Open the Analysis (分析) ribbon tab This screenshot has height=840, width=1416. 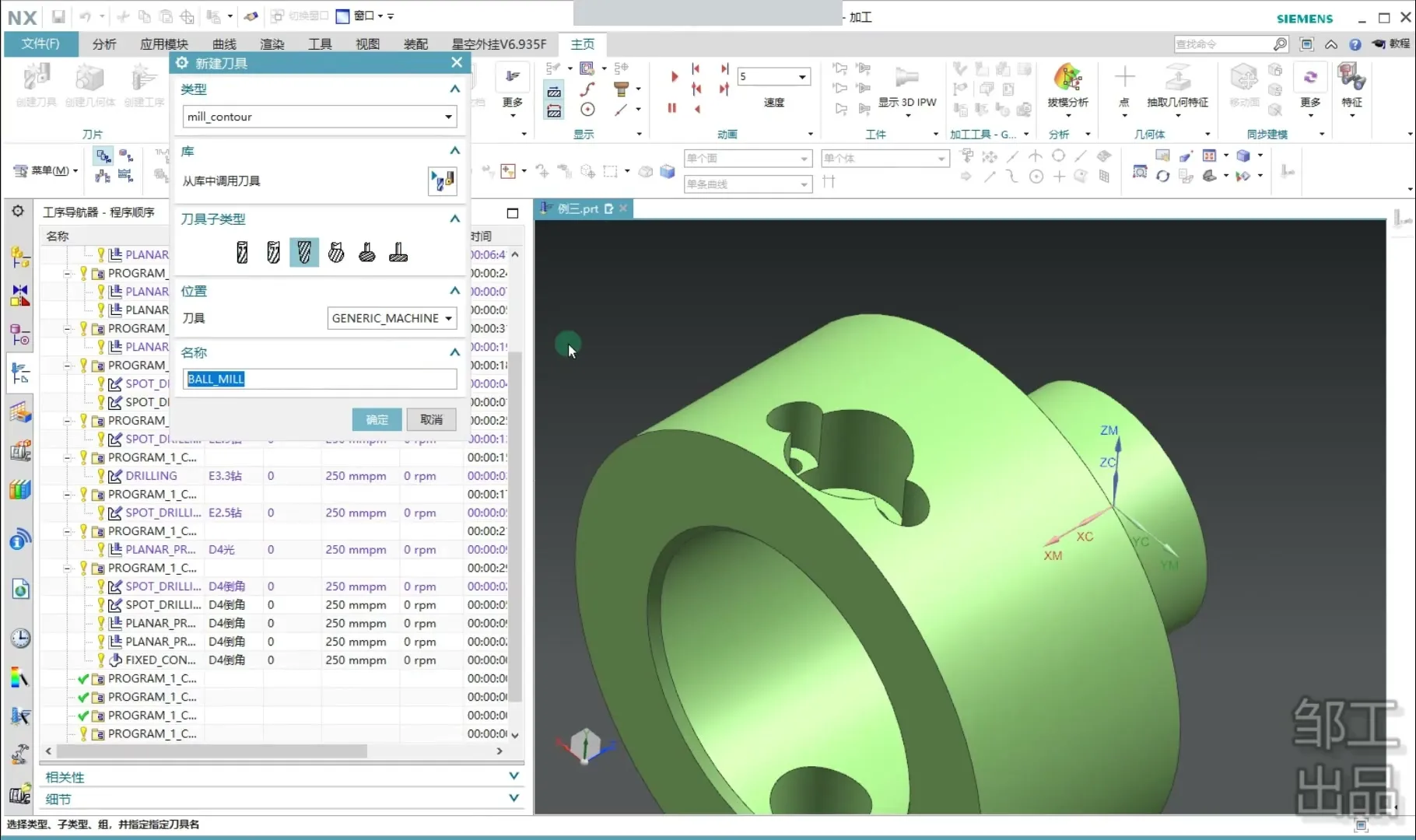click(104, 44)
